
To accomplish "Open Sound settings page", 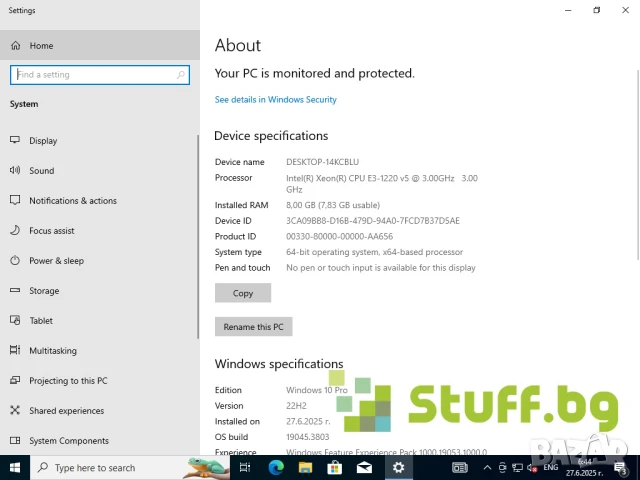I will pyautogui.click(x=41, y=171).
